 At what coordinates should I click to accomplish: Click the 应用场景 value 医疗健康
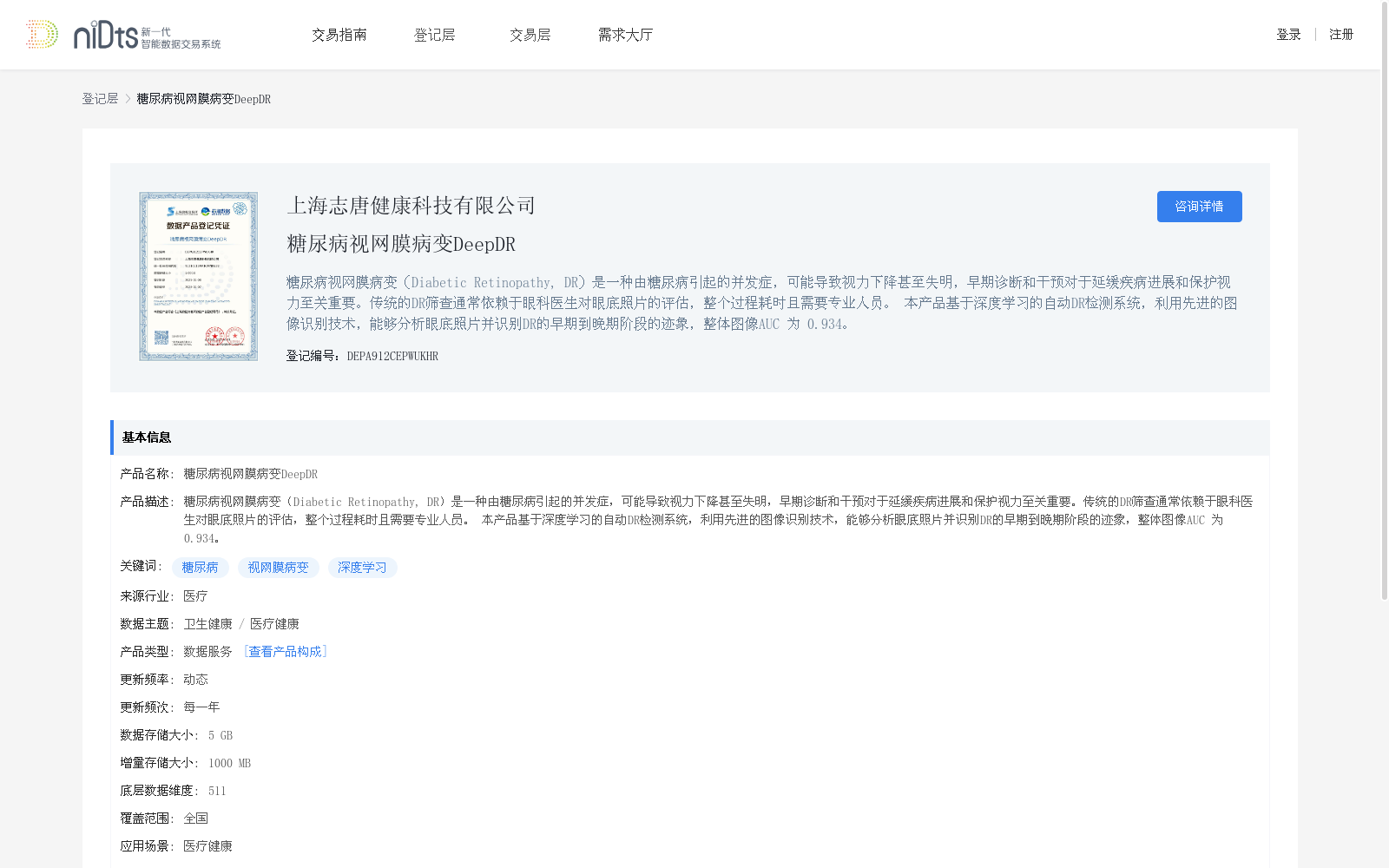pyautogui.click(x=208, y=846)
